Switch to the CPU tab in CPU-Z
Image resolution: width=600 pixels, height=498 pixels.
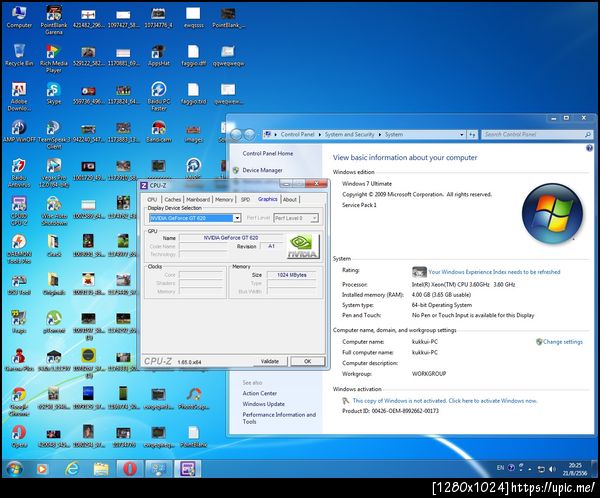tap(152, 199)
